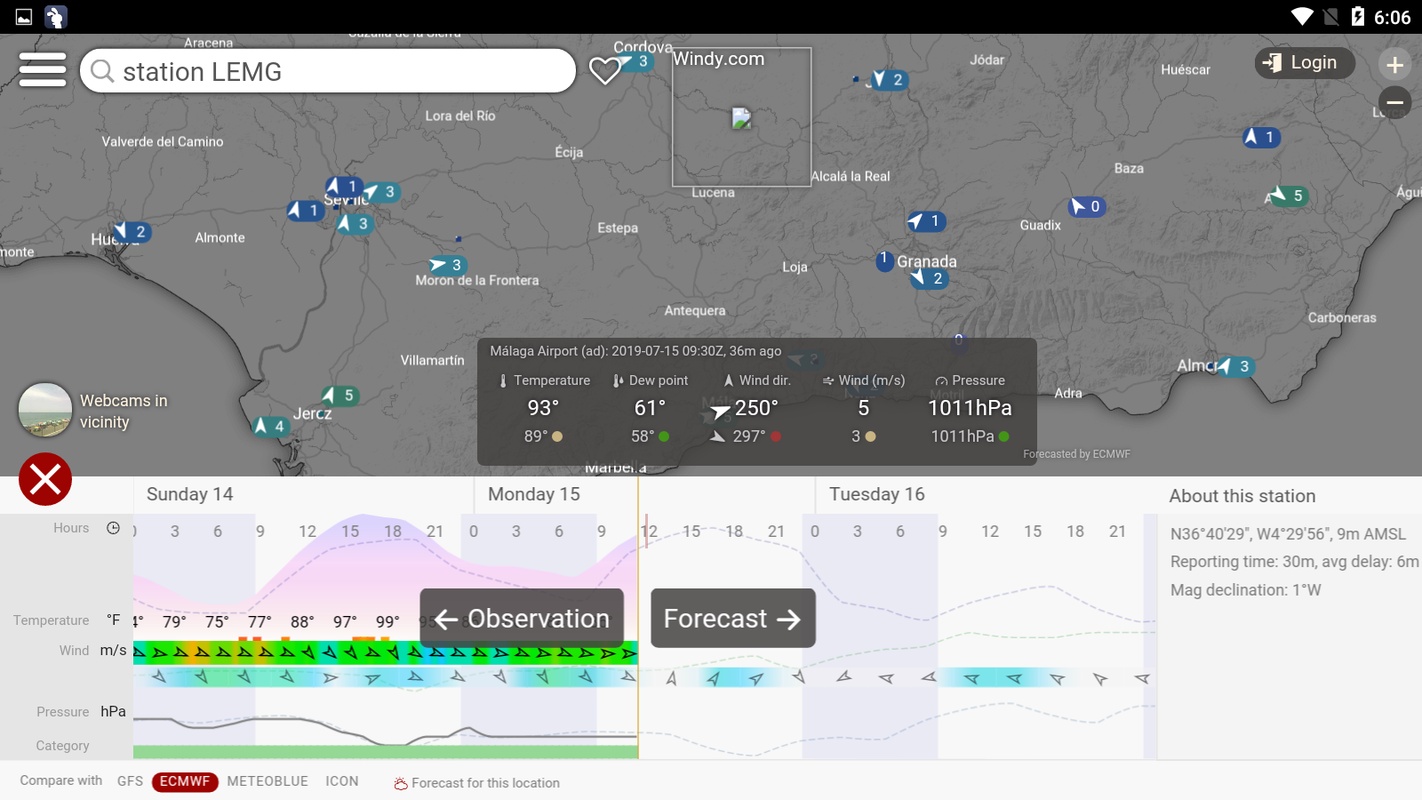Click Sunday 14 day header
The width and height of the screenshot is (1422, 800).
point(190,494)
